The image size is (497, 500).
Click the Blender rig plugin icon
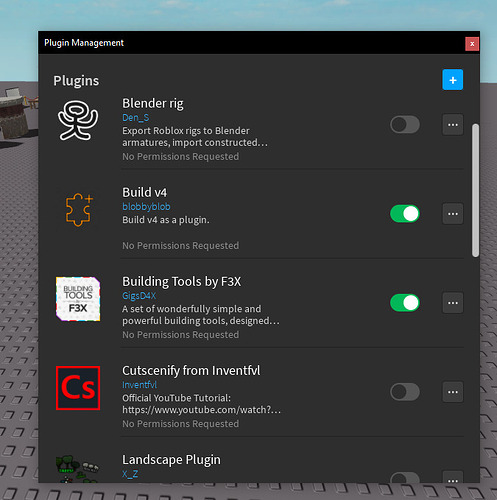[x=78, y=121]
